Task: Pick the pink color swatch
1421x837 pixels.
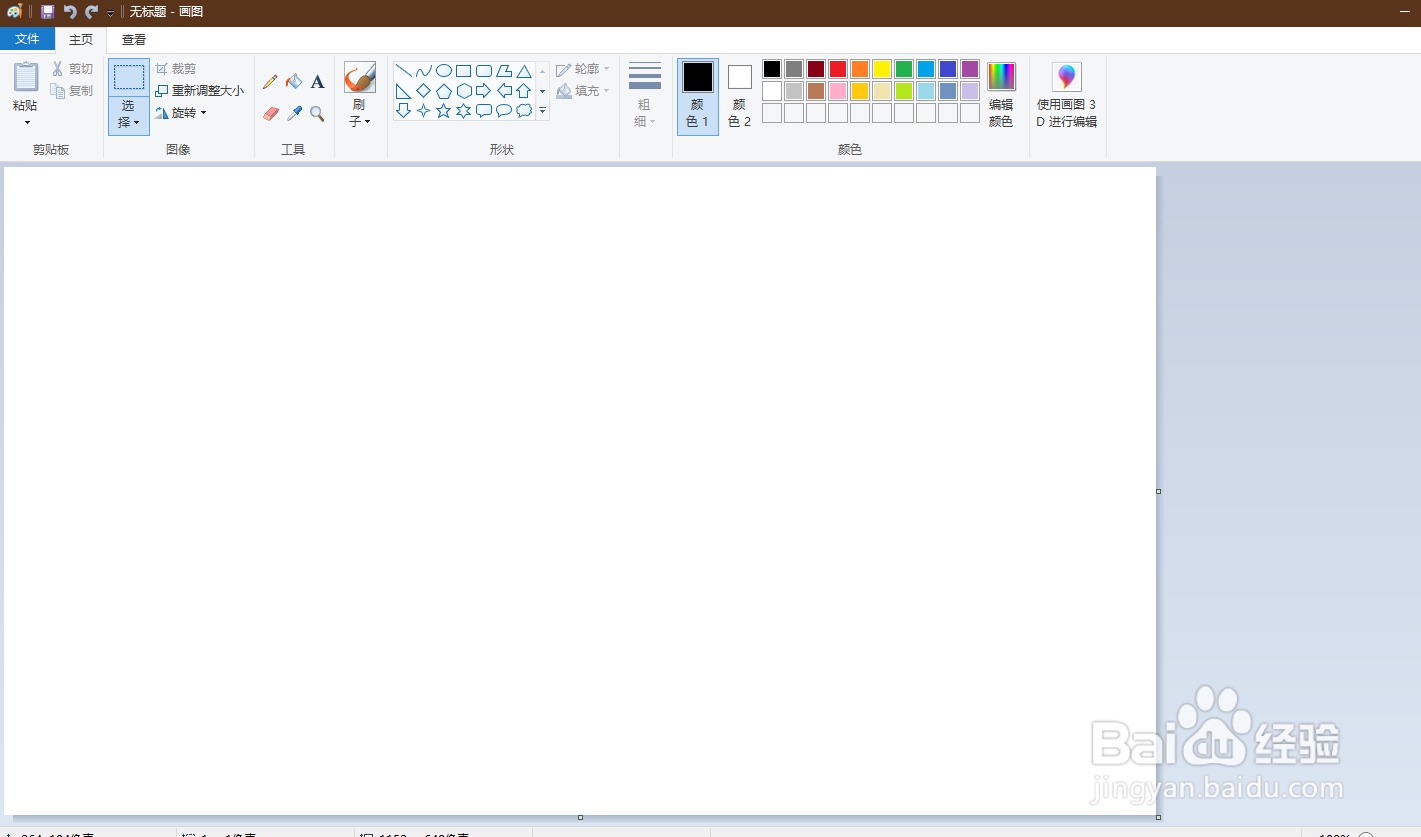Action: (838, 91)
